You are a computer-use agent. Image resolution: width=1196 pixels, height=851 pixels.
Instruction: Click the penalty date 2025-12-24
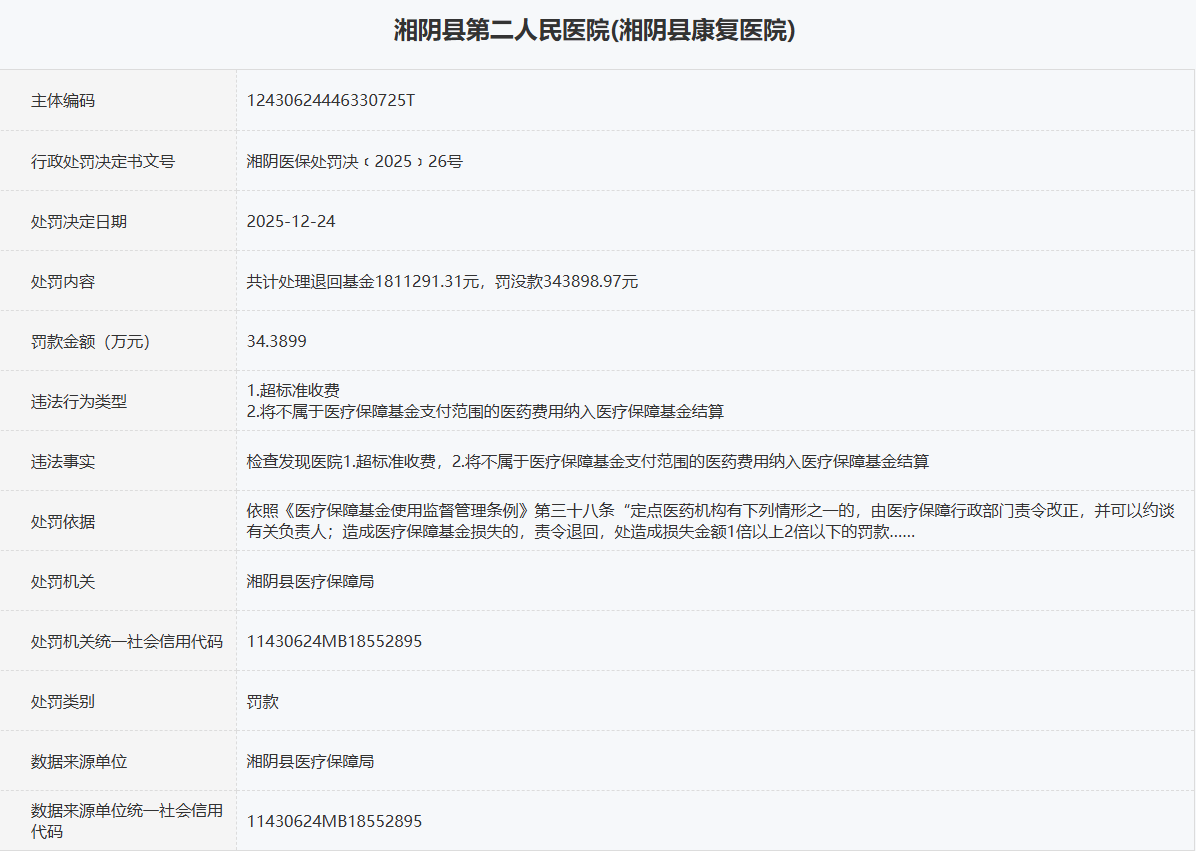click(291, 221)
